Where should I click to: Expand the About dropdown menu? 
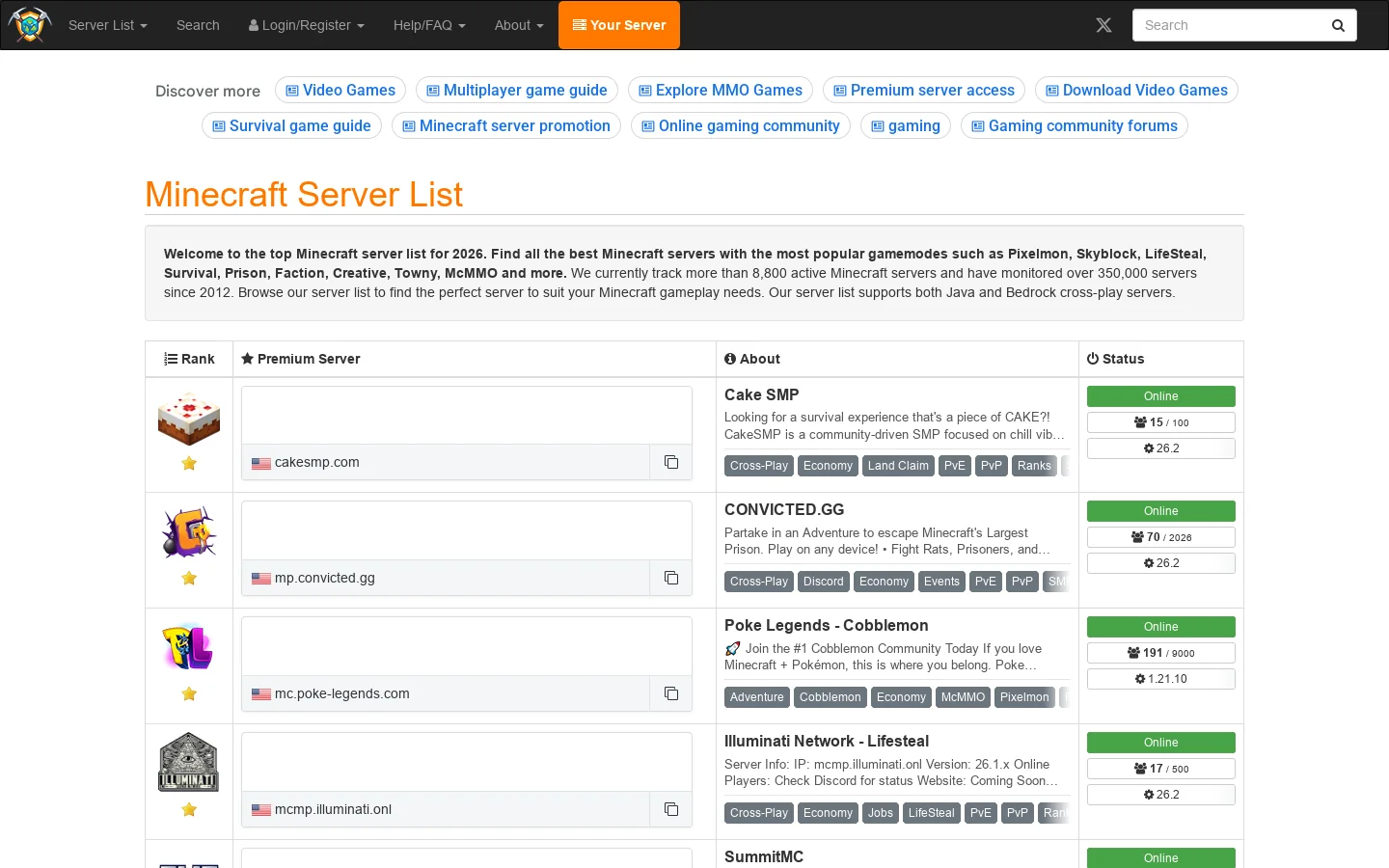coord(519,25)
